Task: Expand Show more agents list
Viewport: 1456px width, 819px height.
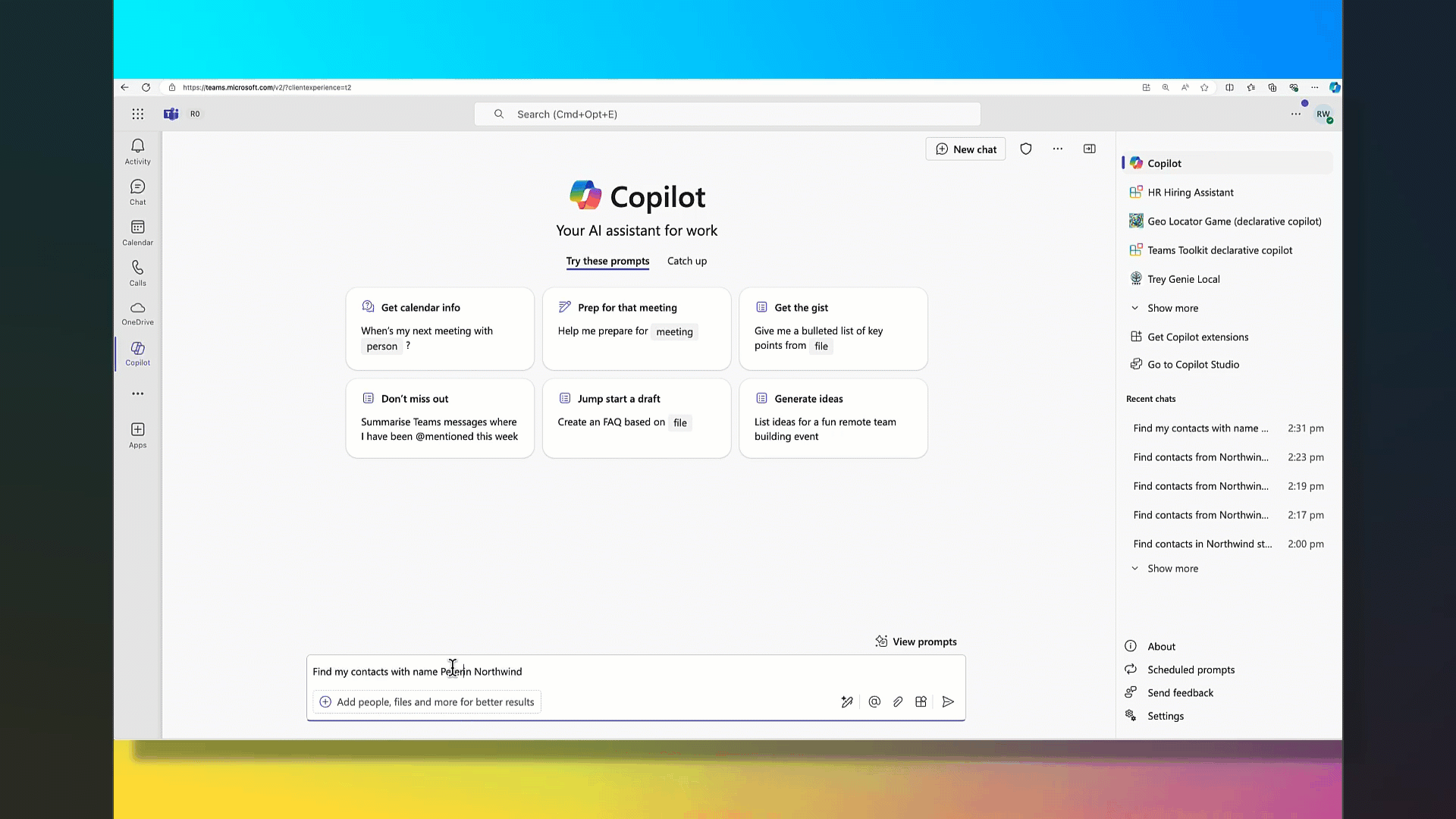Action: (1172, 307)
